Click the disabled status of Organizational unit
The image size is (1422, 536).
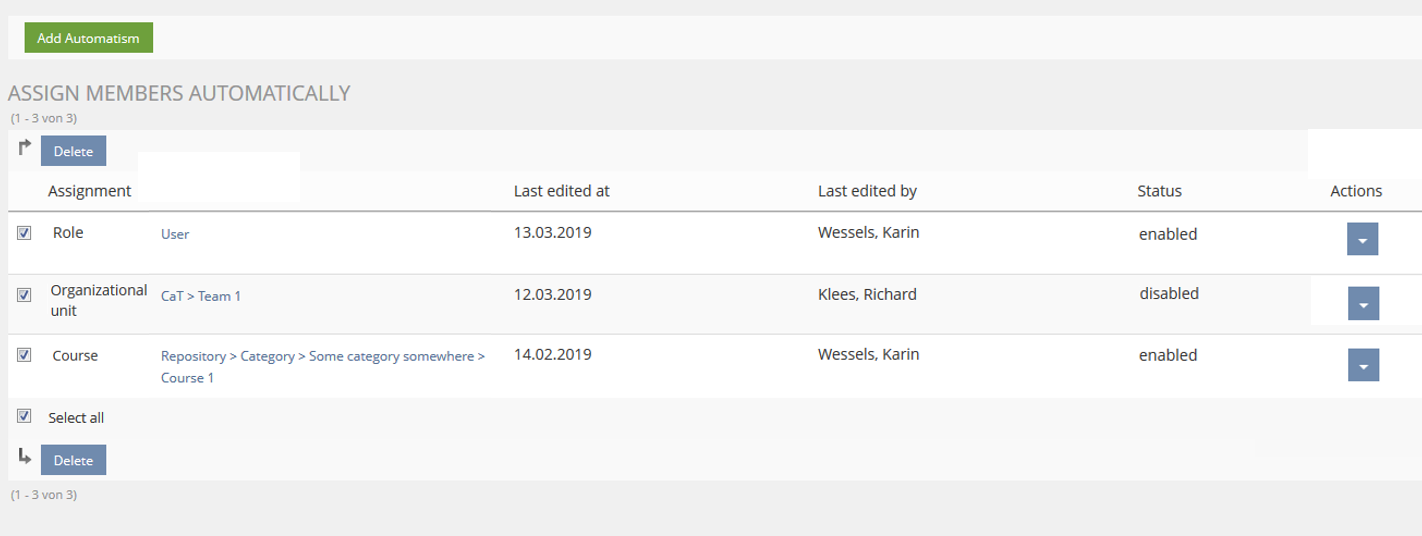[1168, 294]
